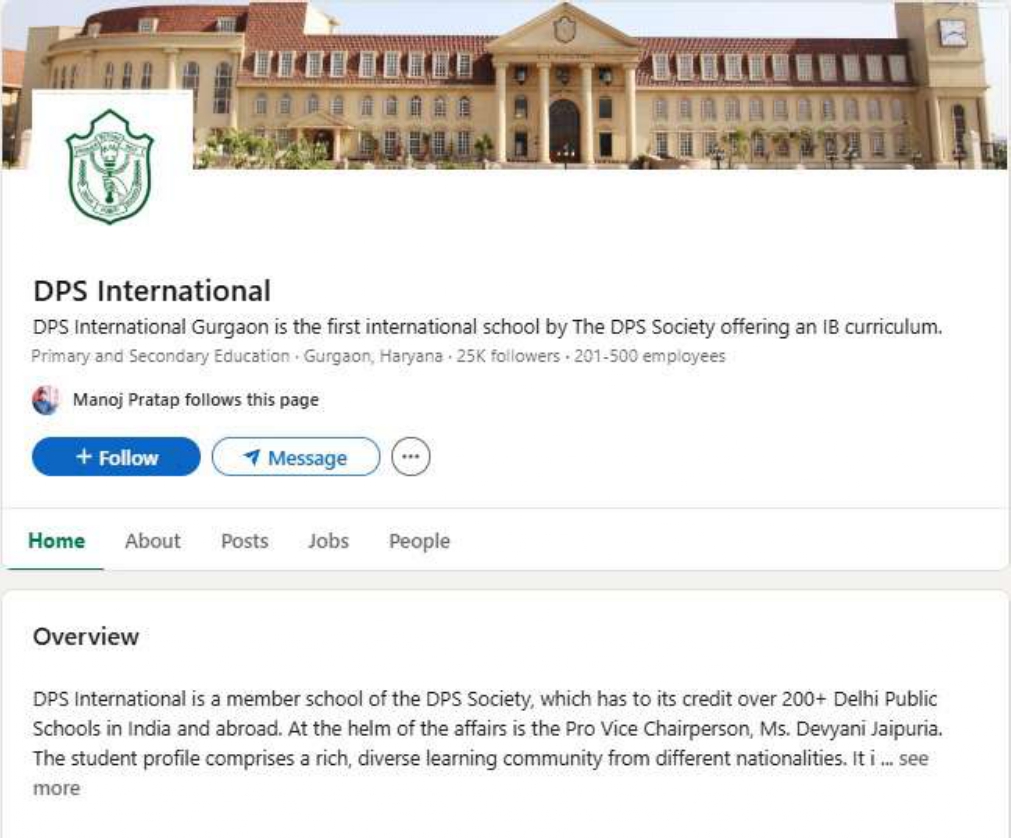This screenshot has width=1011, height=838.
Task: Click the tagline about IB curriculum
Action: pyautogui.click(x=487, y=327)
